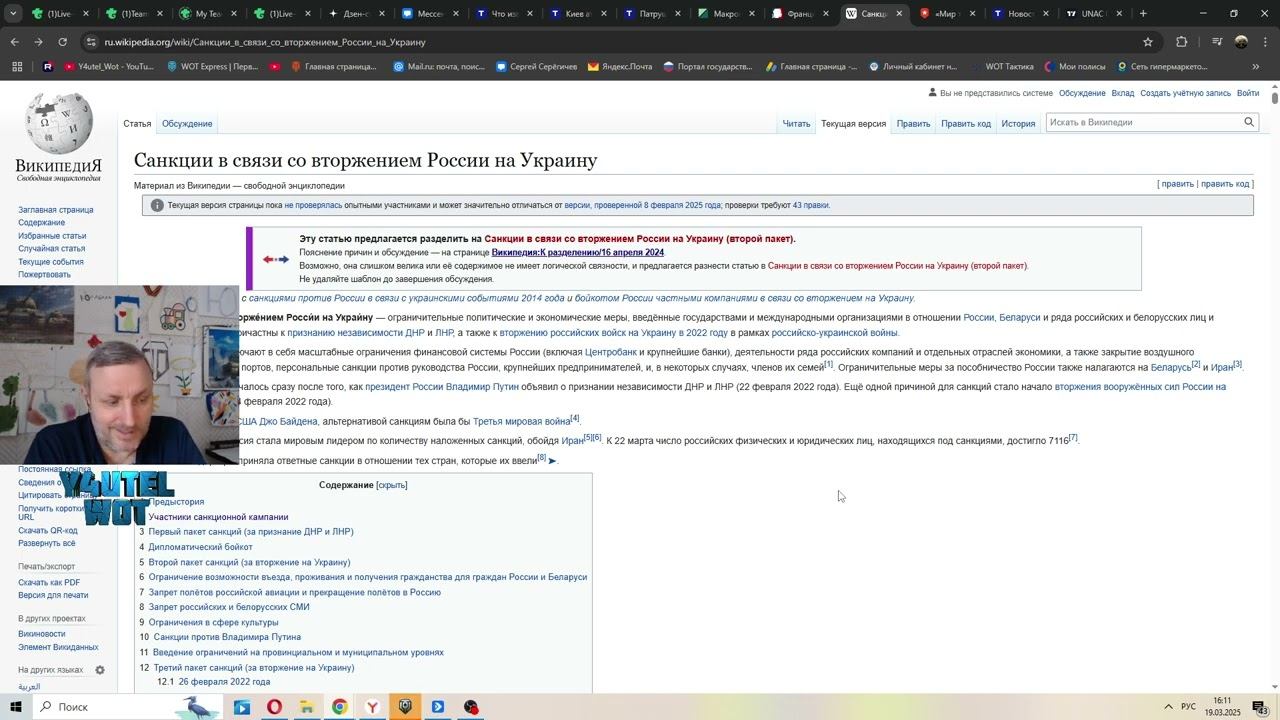Close the Санкции browser tab
The width and height of the screenshot is (1280, 720).
pos(899,14)
